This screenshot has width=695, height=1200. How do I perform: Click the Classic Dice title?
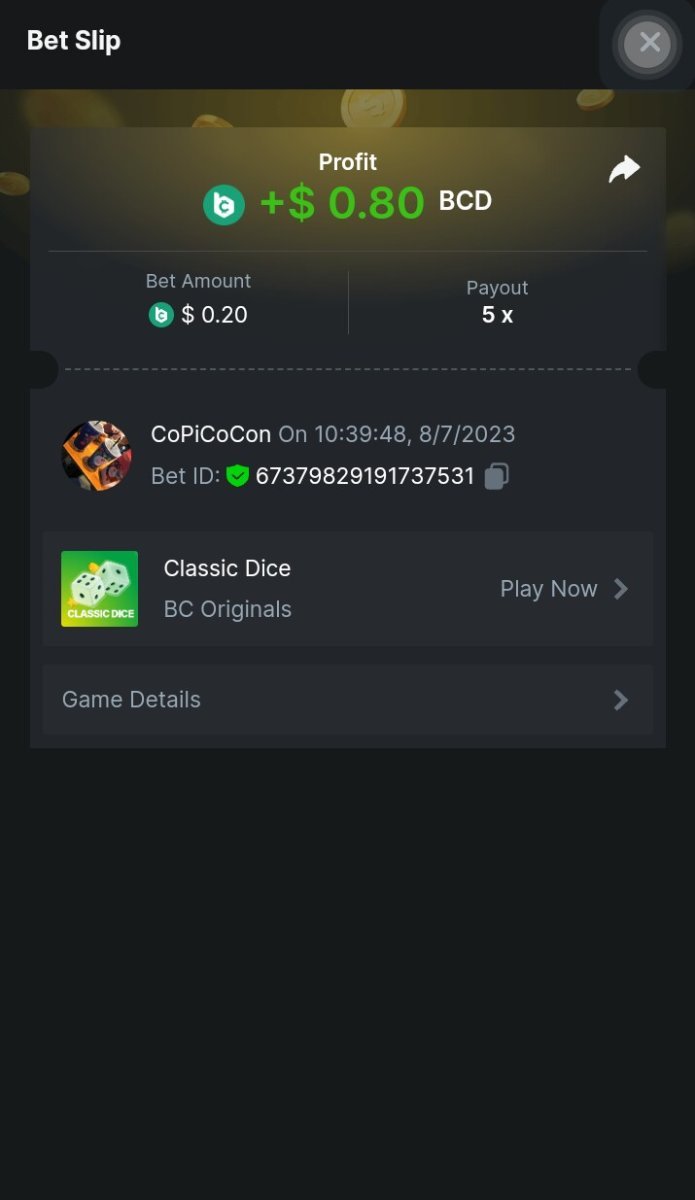point(227,568)
